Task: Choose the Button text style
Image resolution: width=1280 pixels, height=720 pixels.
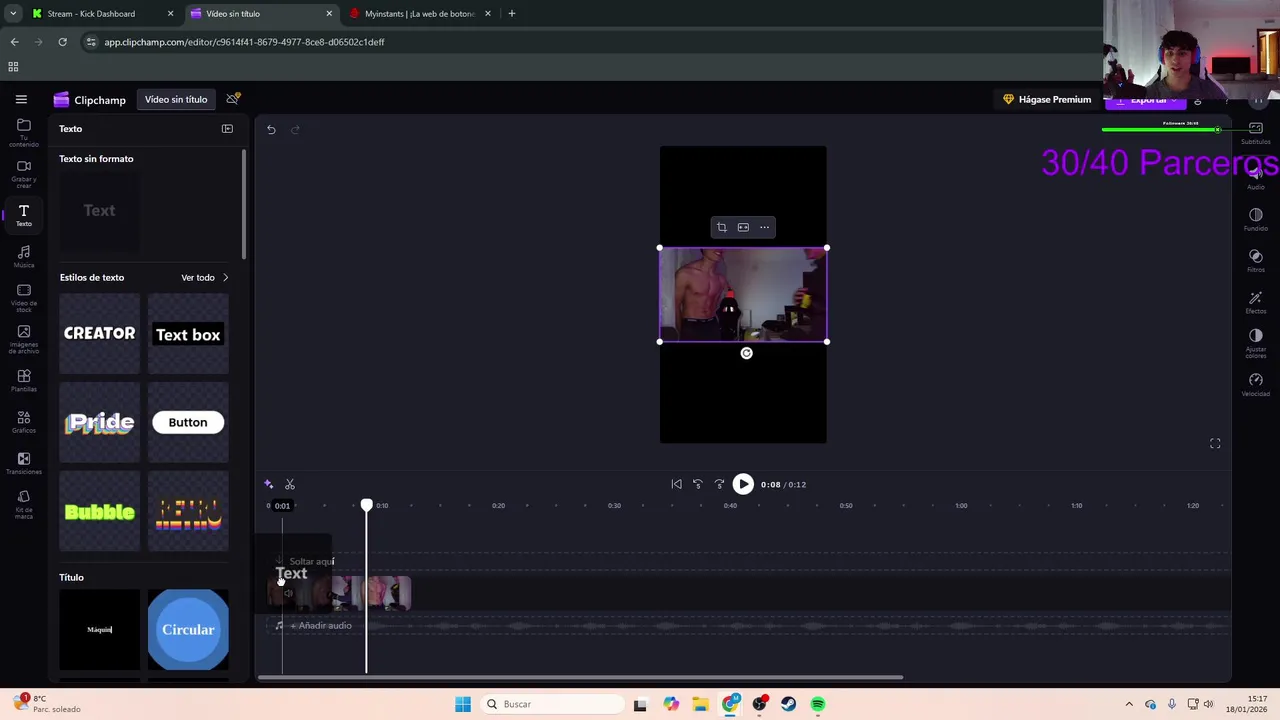Action: 188,422
